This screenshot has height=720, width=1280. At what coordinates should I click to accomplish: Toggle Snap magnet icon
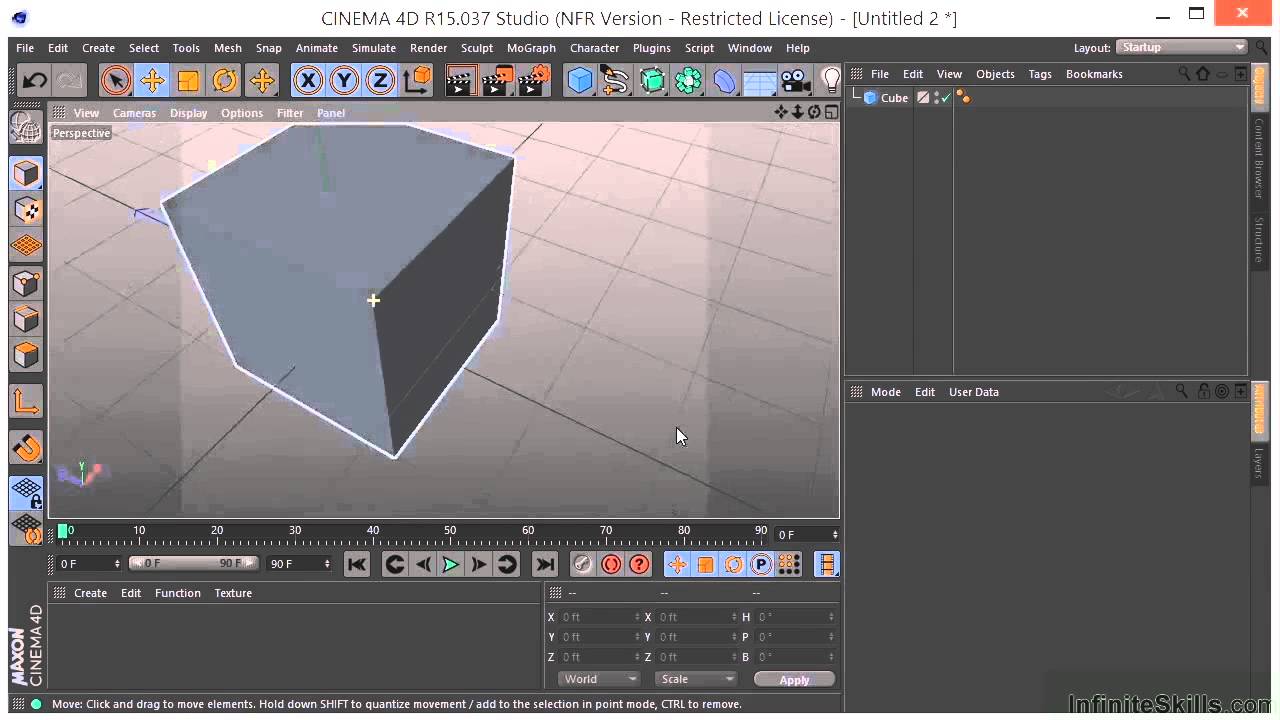click(26, 447)
